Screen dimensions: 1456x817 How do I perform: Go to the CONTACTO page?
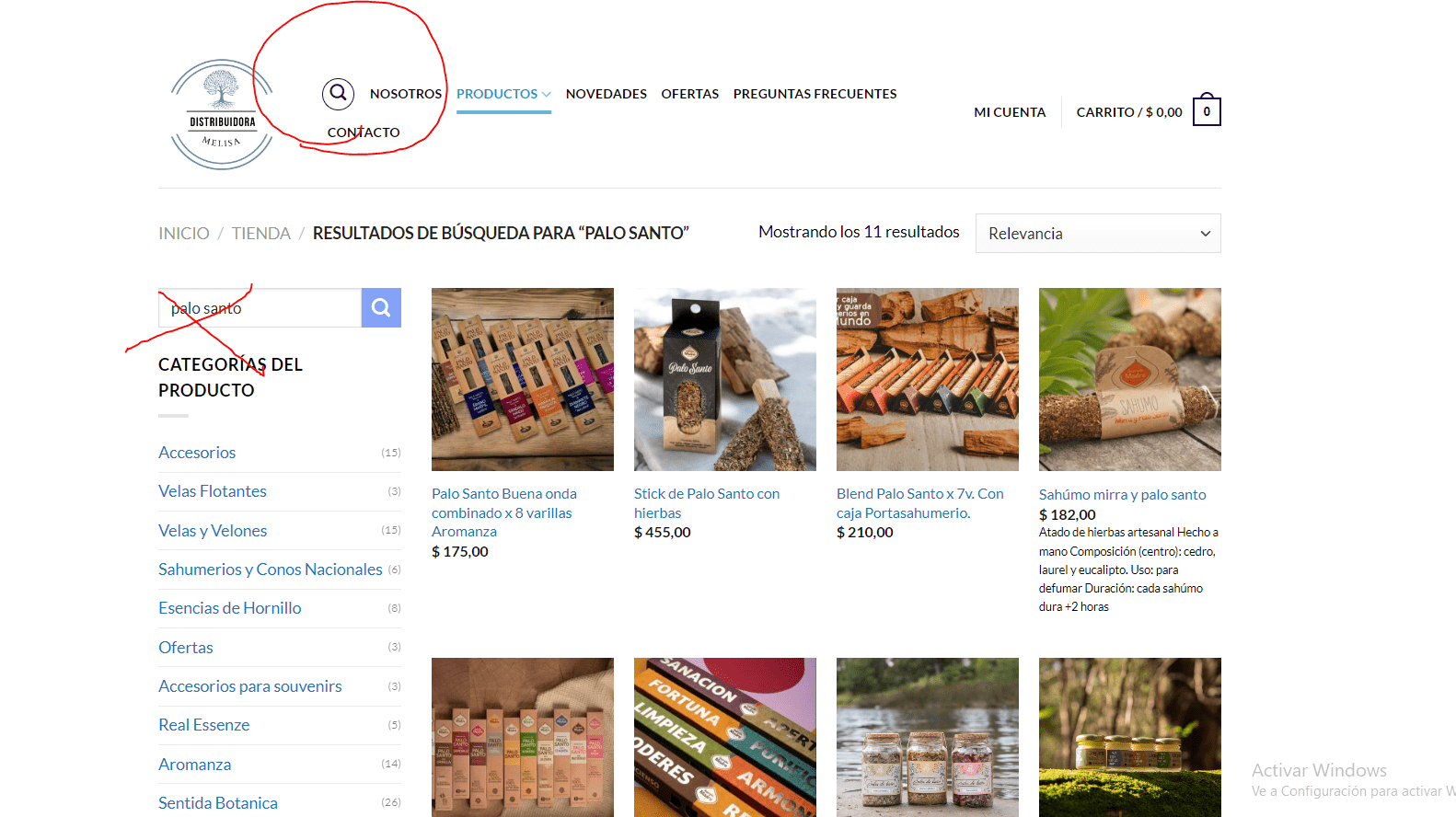click(364, 132)
